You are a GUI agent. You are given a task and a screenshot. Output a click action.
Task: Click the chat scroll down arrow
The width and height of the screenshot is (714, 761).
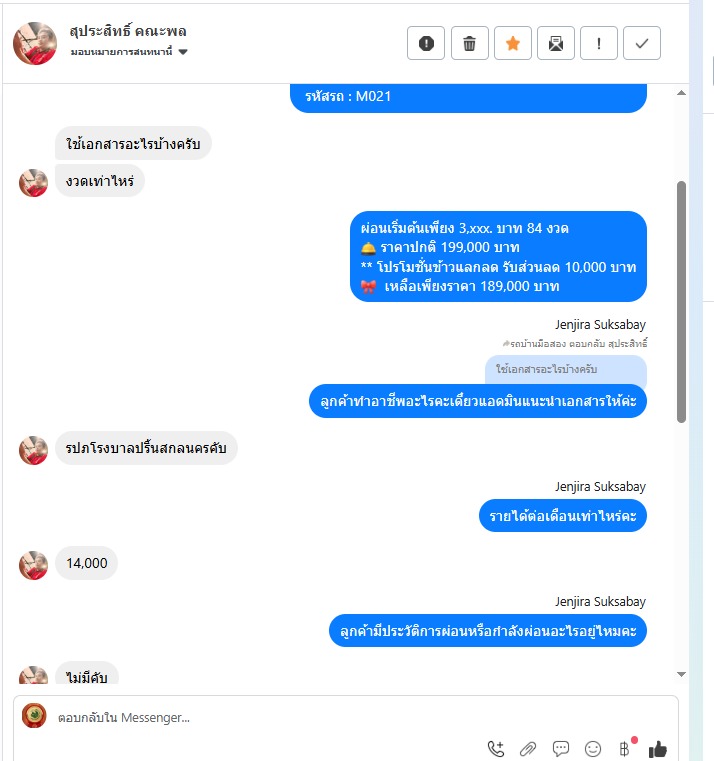(681, 674)
